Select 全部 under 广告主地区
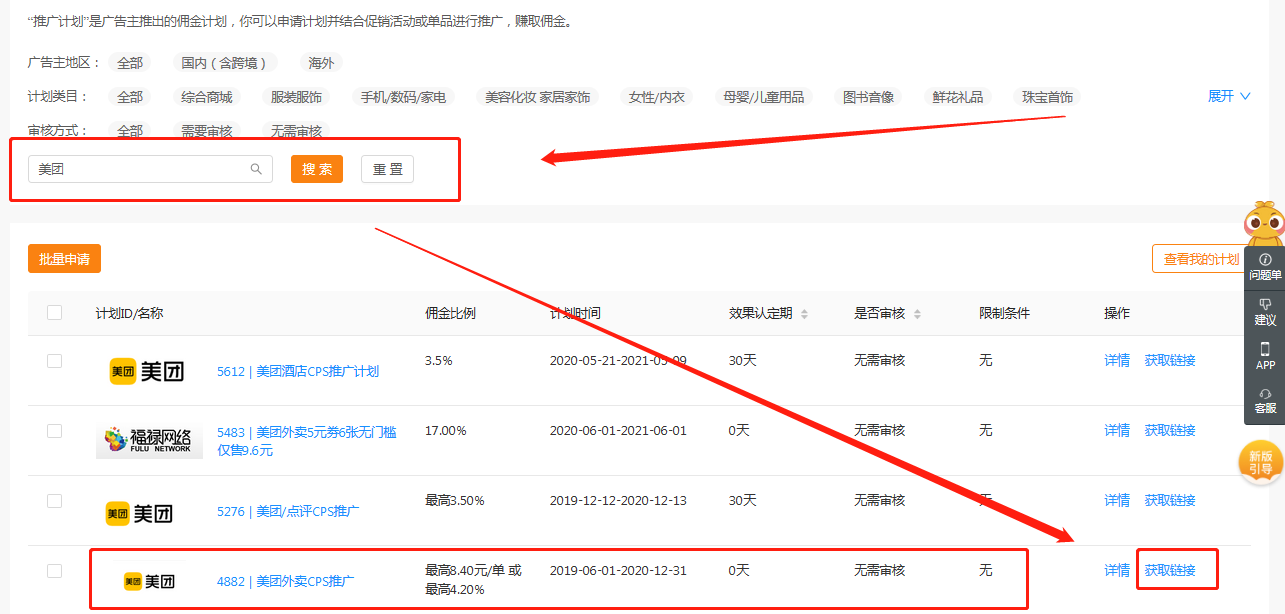The width and height of the screenshot is (1285, 614). (x=130, y=63)
